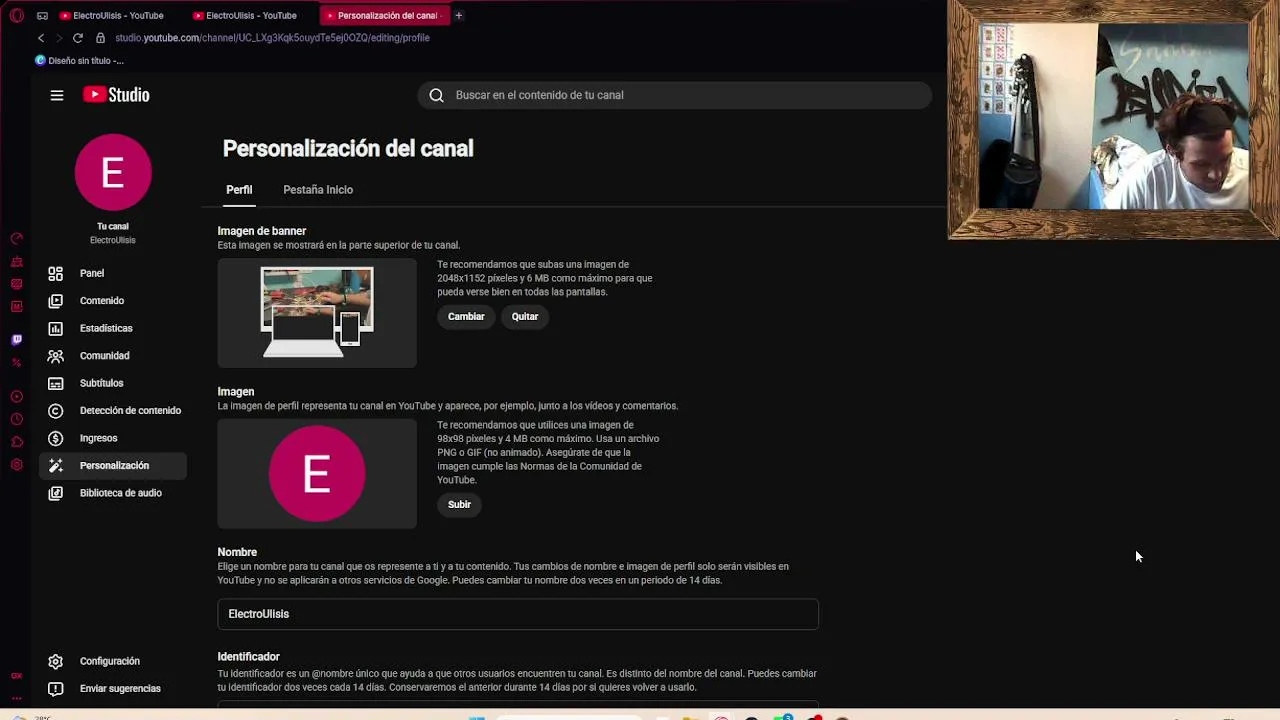Open the Opera main menu logo
This screenshot has width=1280, height=720.
(16, 15)
